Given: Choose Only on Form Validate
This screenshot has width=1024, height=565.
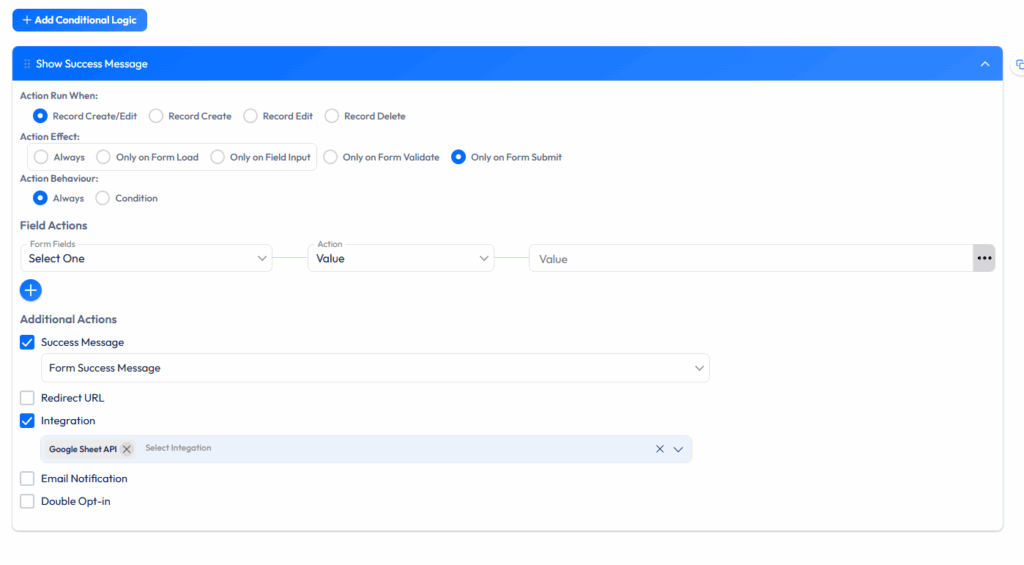Looking at the screenshot, I should tap(330, 157).
